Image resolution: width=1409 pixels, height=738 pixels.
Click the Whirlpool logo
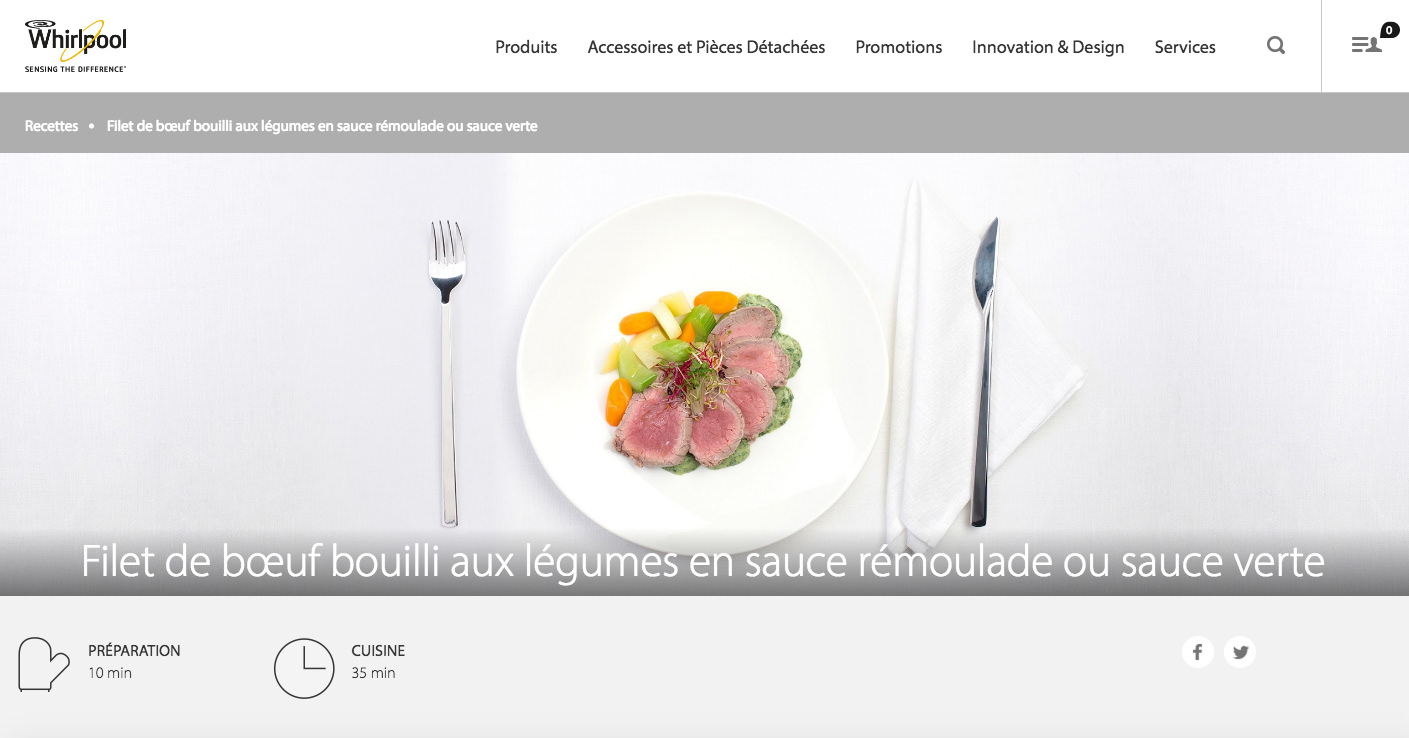point(76,45)
